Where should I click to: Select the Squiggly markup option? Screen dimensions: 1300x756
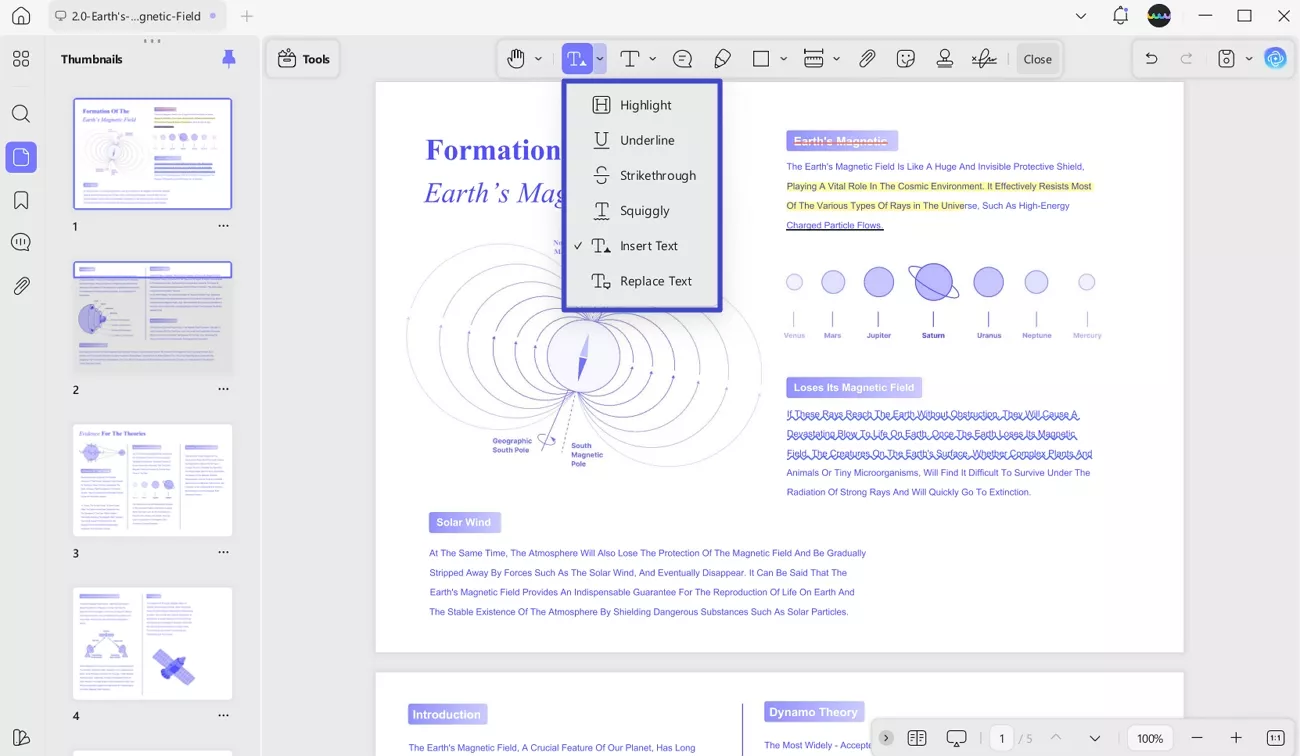pyautogui.click(x=643, y=210)
